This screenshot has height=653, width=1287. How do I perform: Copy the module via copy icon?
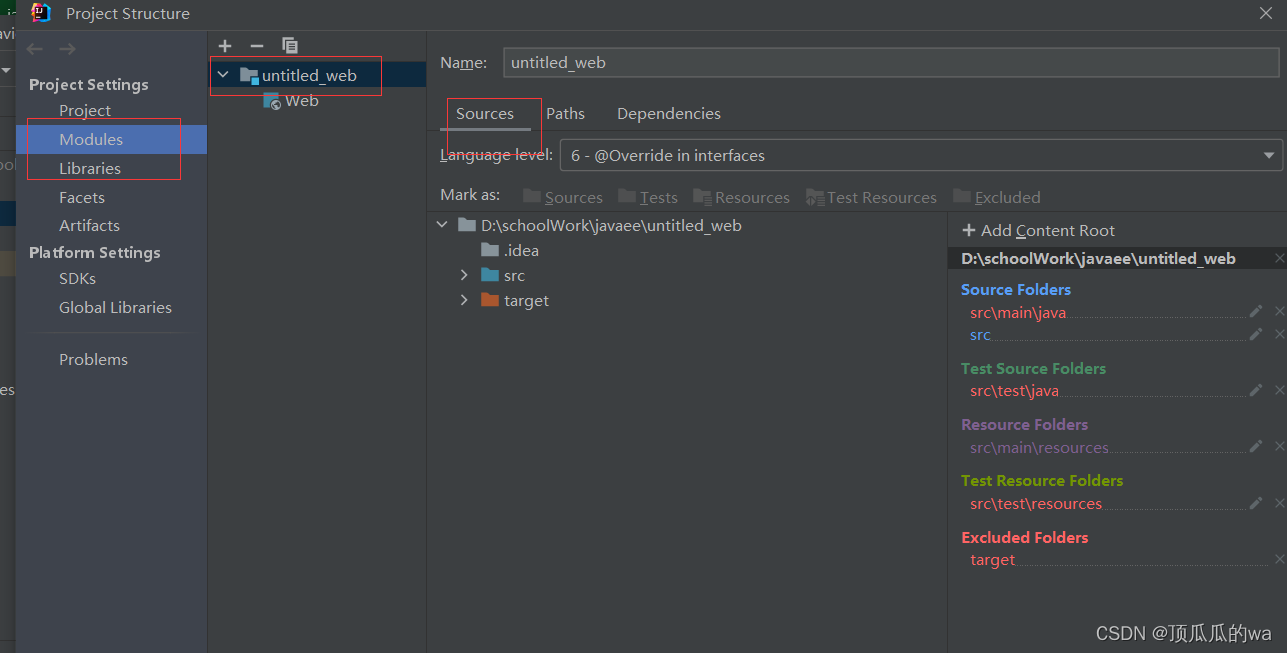tap(289, 45)
